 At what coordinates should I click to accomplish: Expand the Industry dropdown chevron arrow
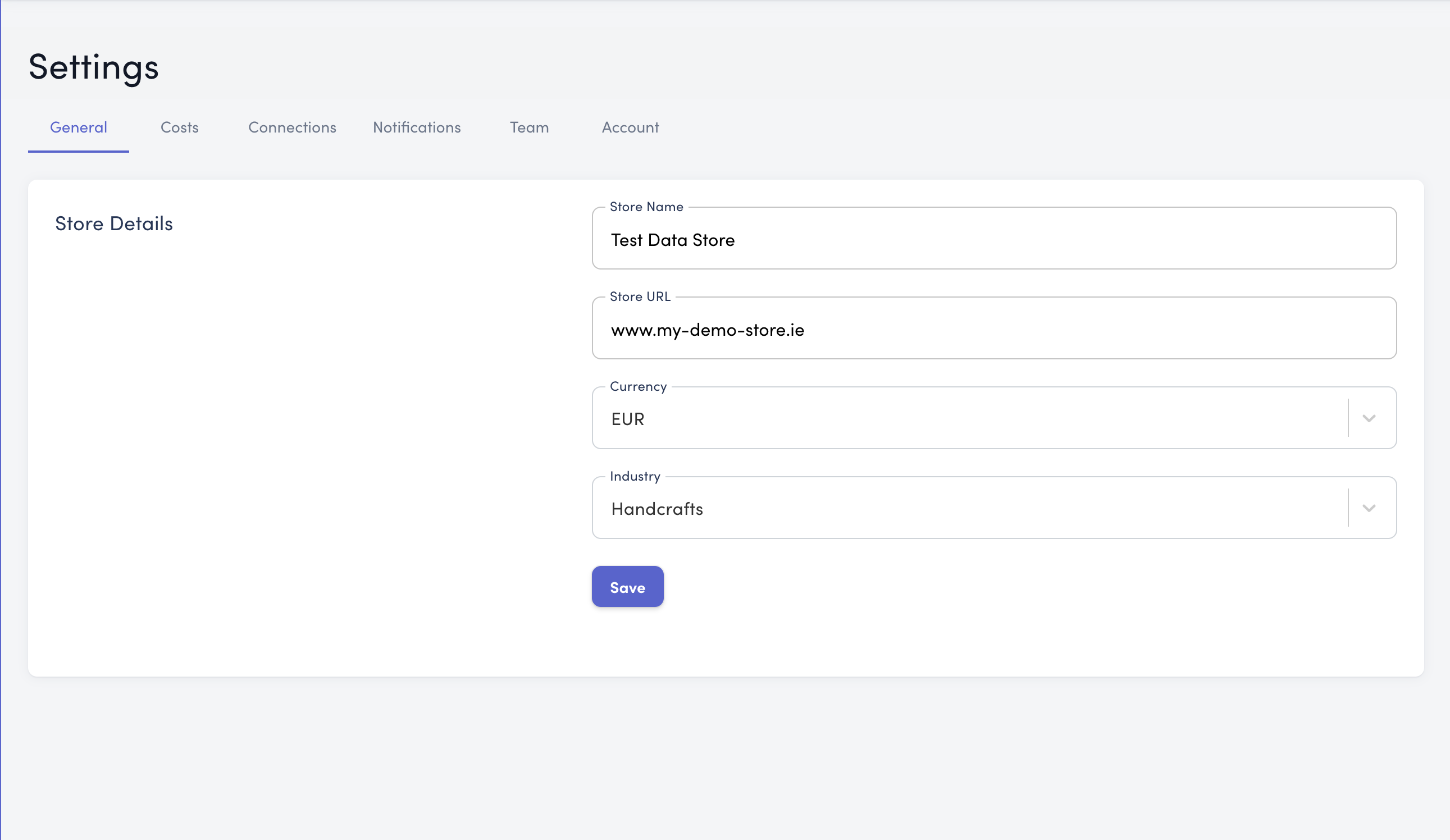click(1369, 508)
